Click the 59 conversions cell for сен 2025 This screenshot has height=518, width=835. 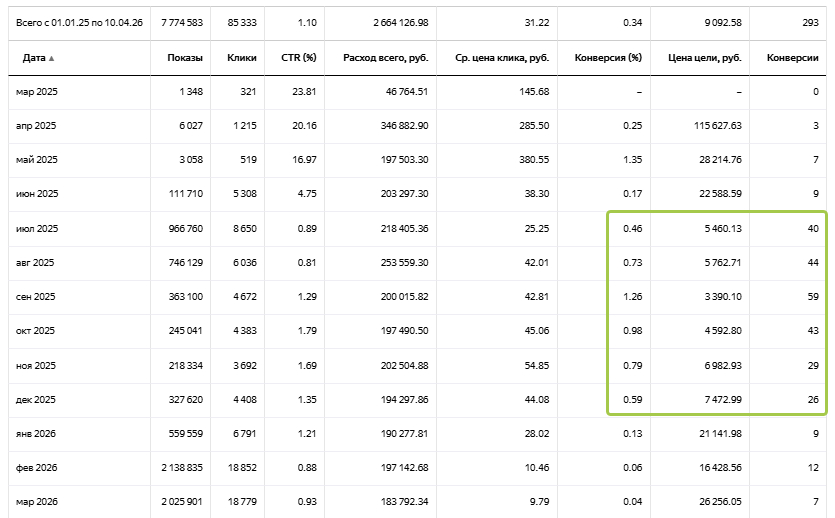click(x=813, y=297)
